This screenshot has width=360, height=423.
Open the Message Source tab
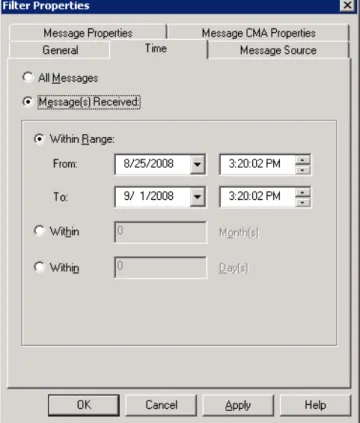[x=278, y=50]
